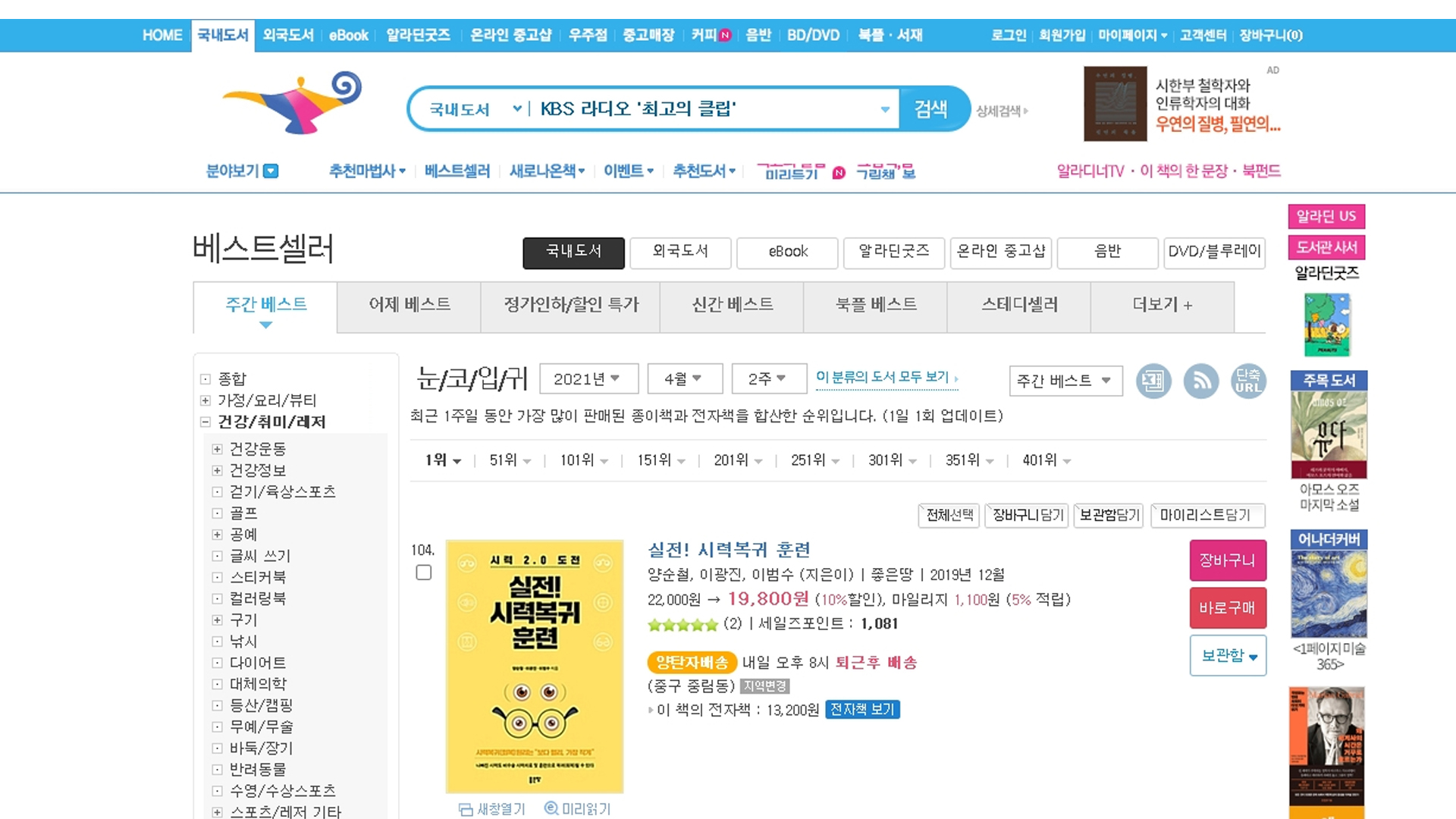This screenshot has height=819, width=1456.
Task: Open the 4월 month dropdown
Action: click(x=684, y=378)
